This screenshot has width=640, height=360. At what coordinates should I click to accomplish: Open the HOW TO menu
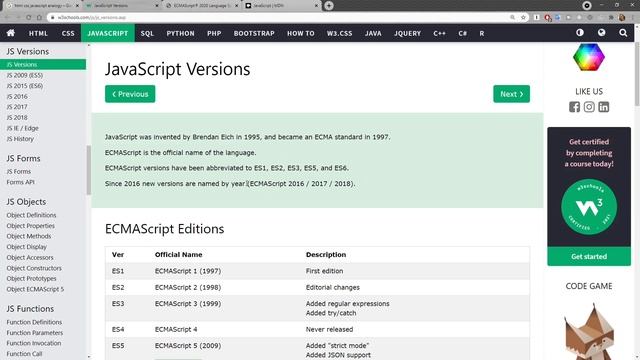[x=301, y=33]
